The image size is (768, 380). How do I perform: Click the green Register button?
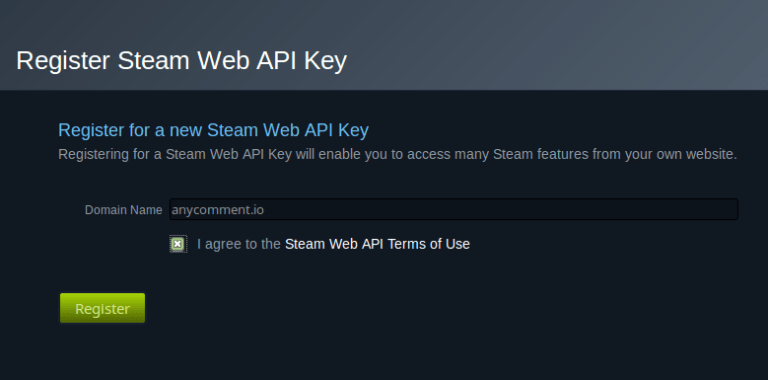[x=102, y=308]
